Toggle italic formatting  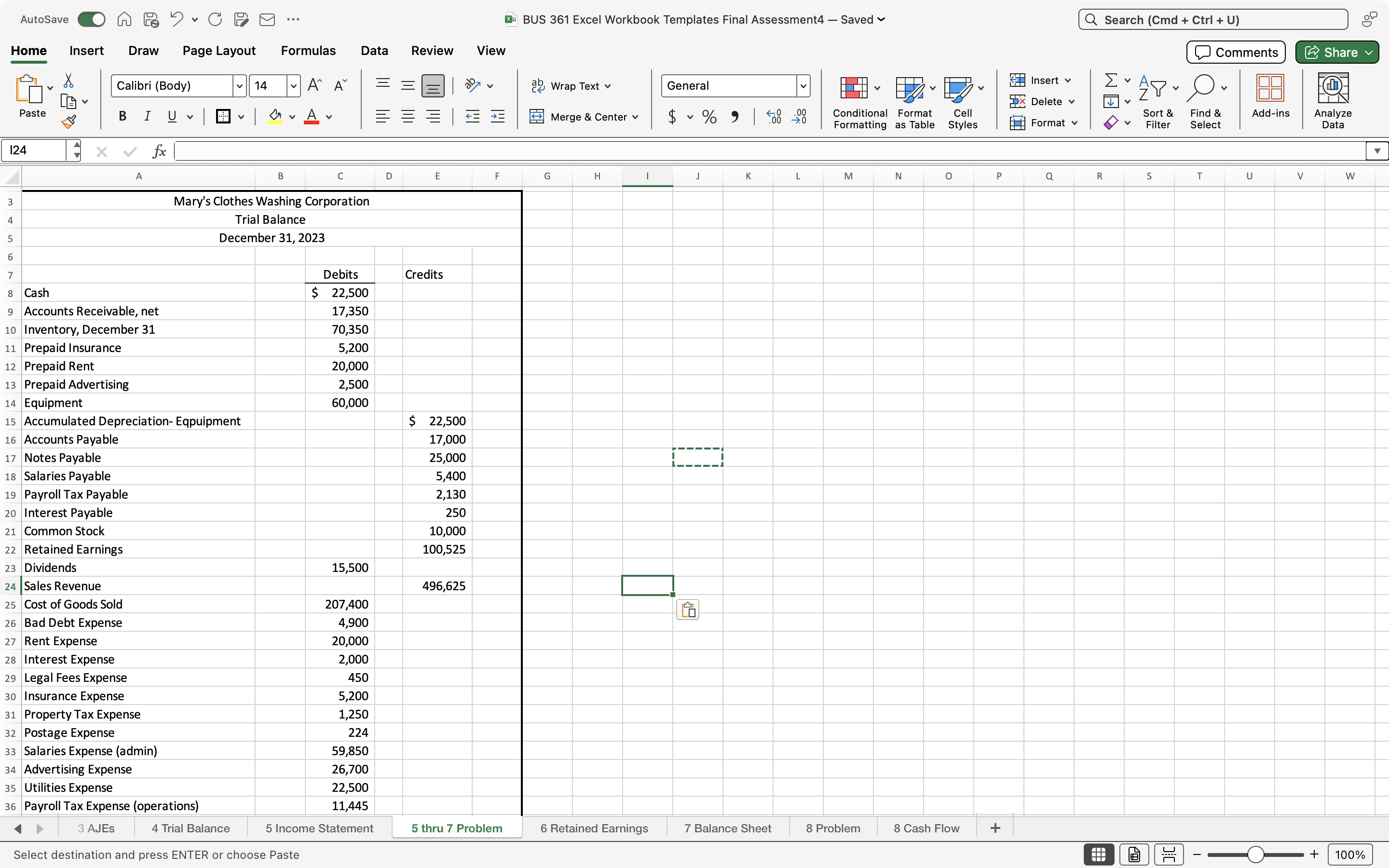147,117
